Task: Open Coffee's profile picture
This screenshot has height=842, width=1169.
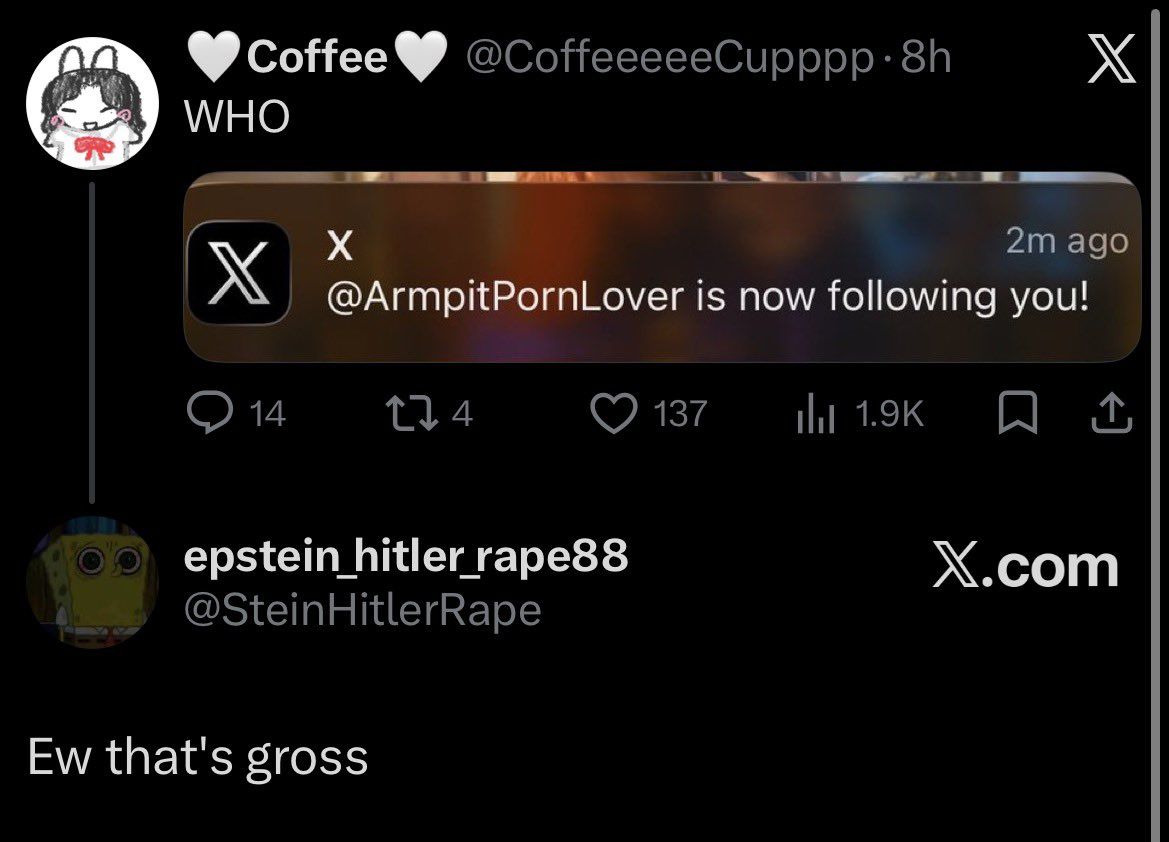Action: click(92, 95)
